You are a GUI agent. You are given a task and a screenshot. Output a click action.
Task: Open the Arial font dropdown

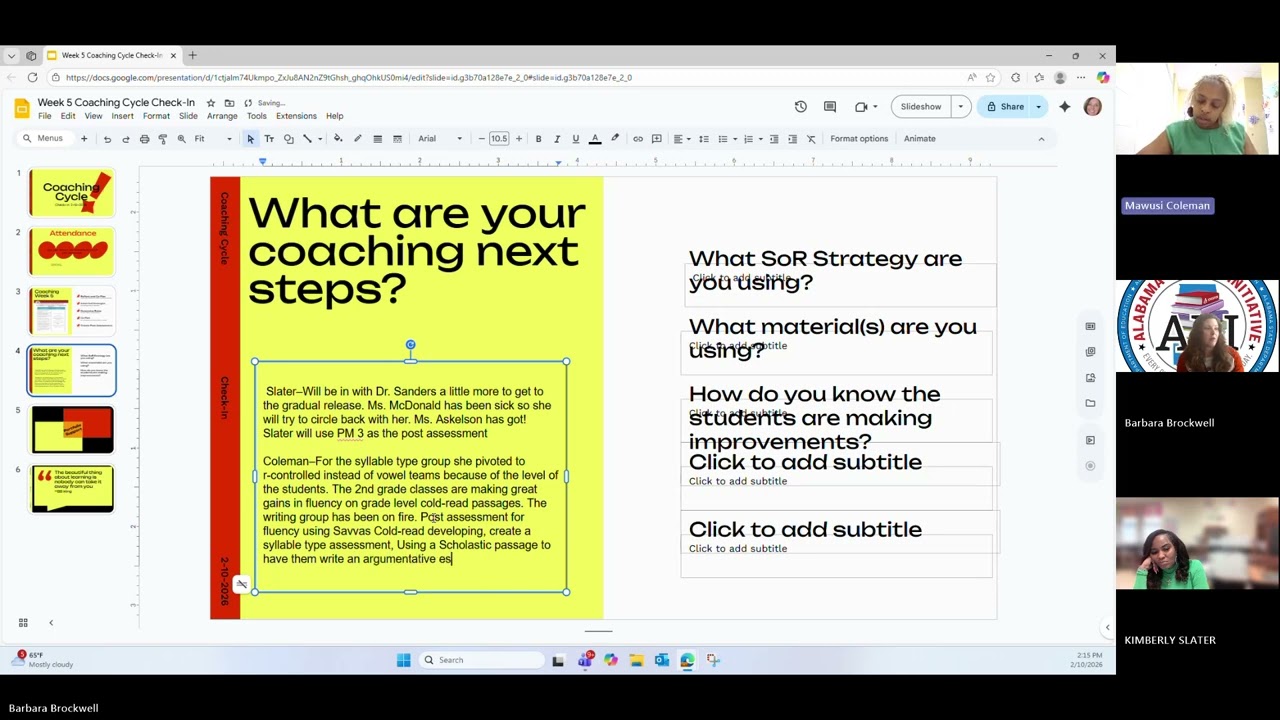pos(440,139)
